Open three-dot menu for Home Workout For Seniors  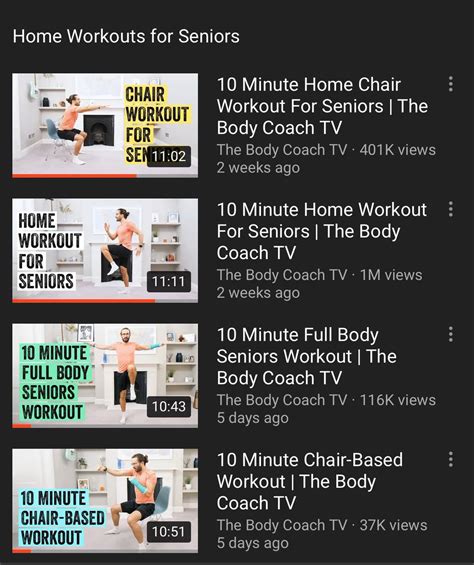click(451, 209)
